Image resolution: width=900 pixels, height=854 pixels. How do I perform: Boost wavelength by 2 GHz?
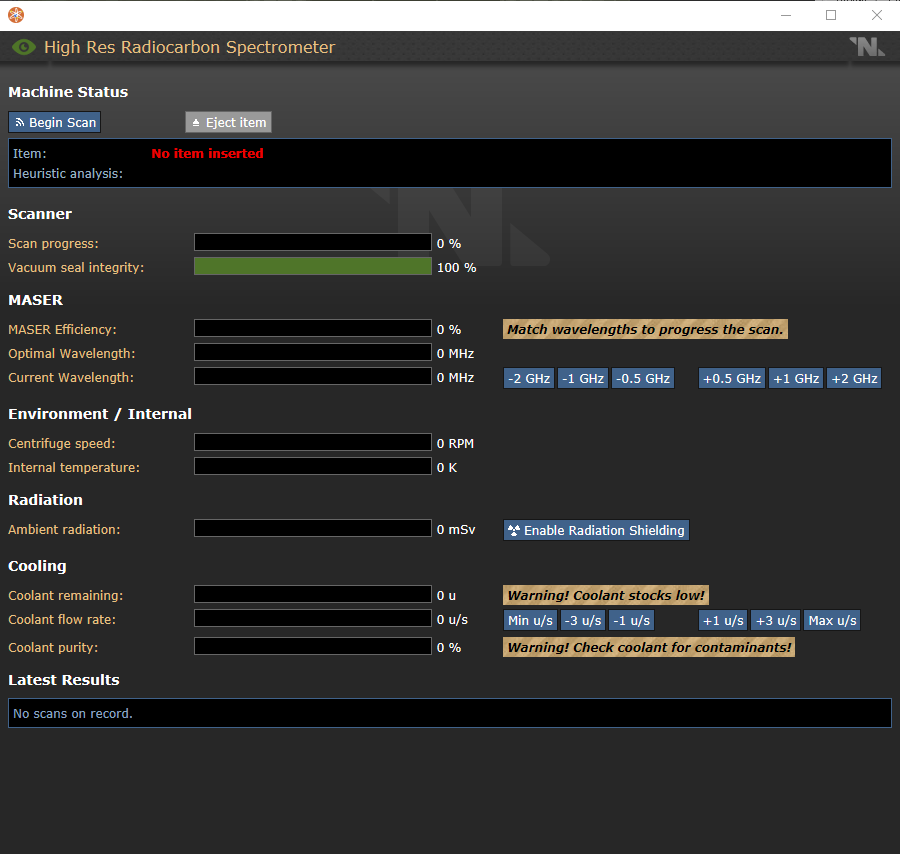pos(854,379)
